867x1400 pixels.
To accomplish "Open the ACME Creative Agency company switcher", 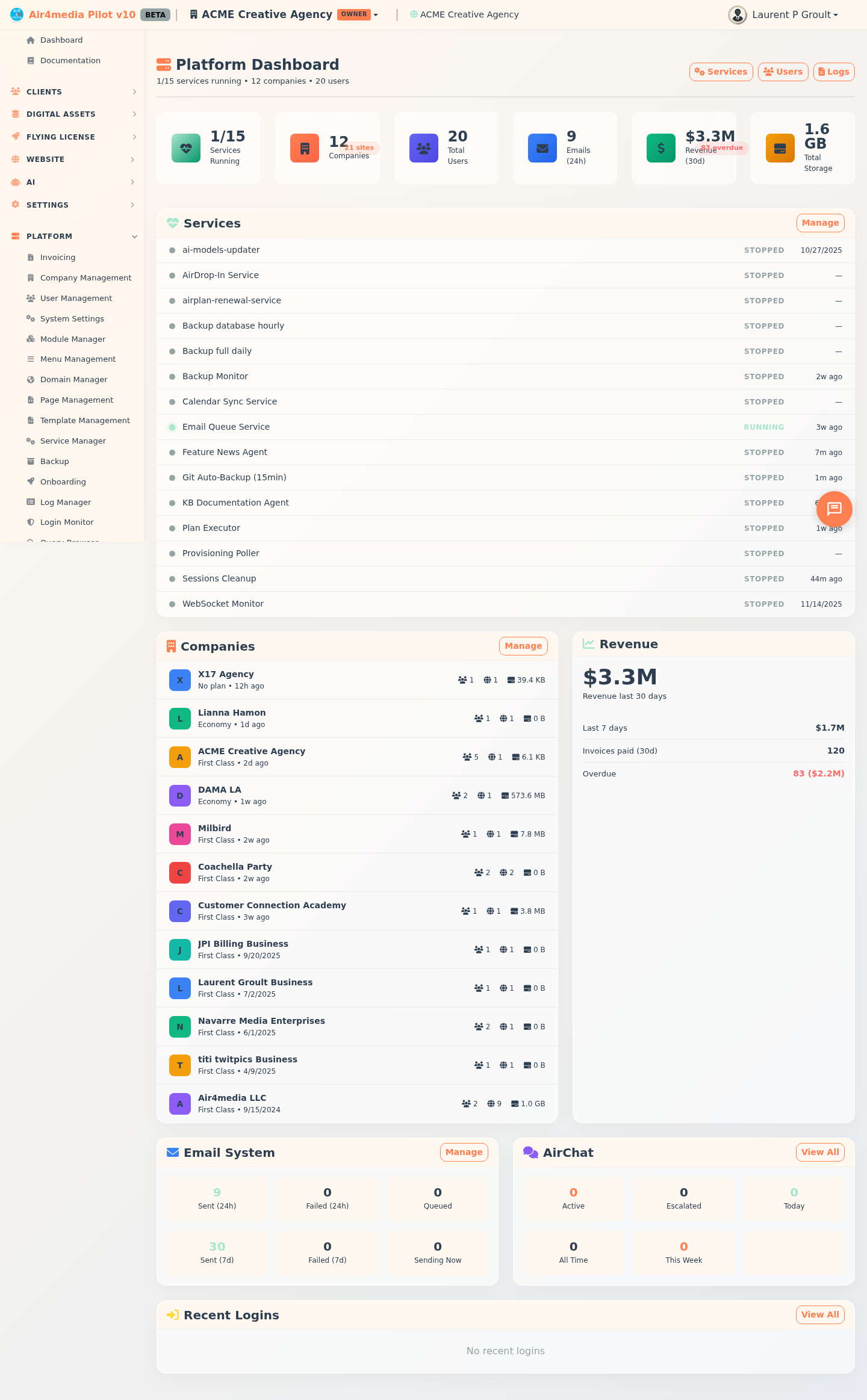I will (284, 14).
